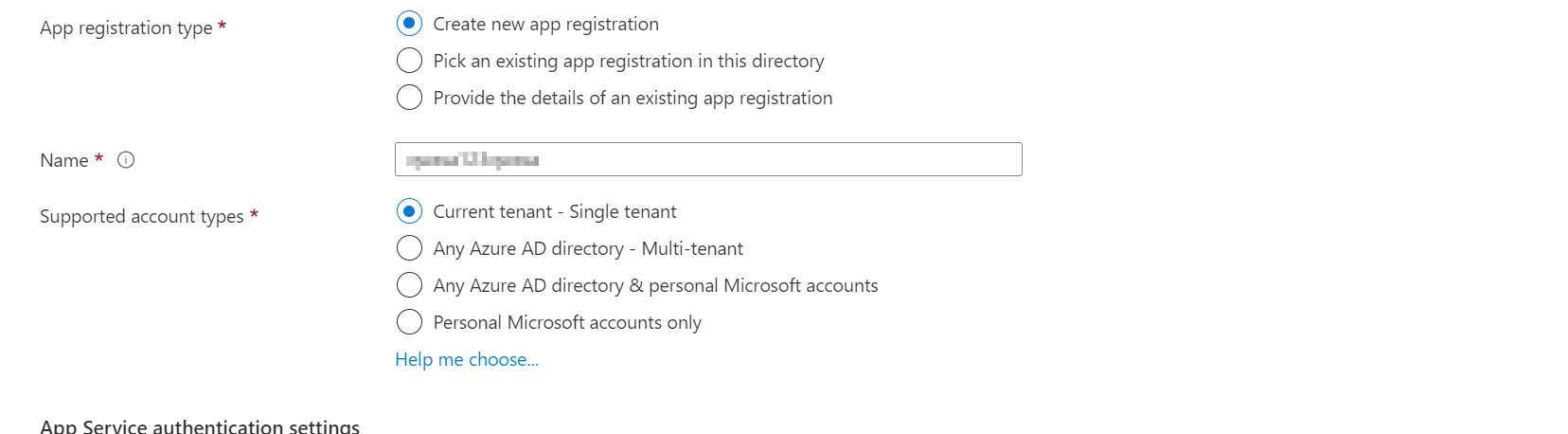
Task: Select the Personal Microsoft accounts only radio button
Action: coord(409,322)
